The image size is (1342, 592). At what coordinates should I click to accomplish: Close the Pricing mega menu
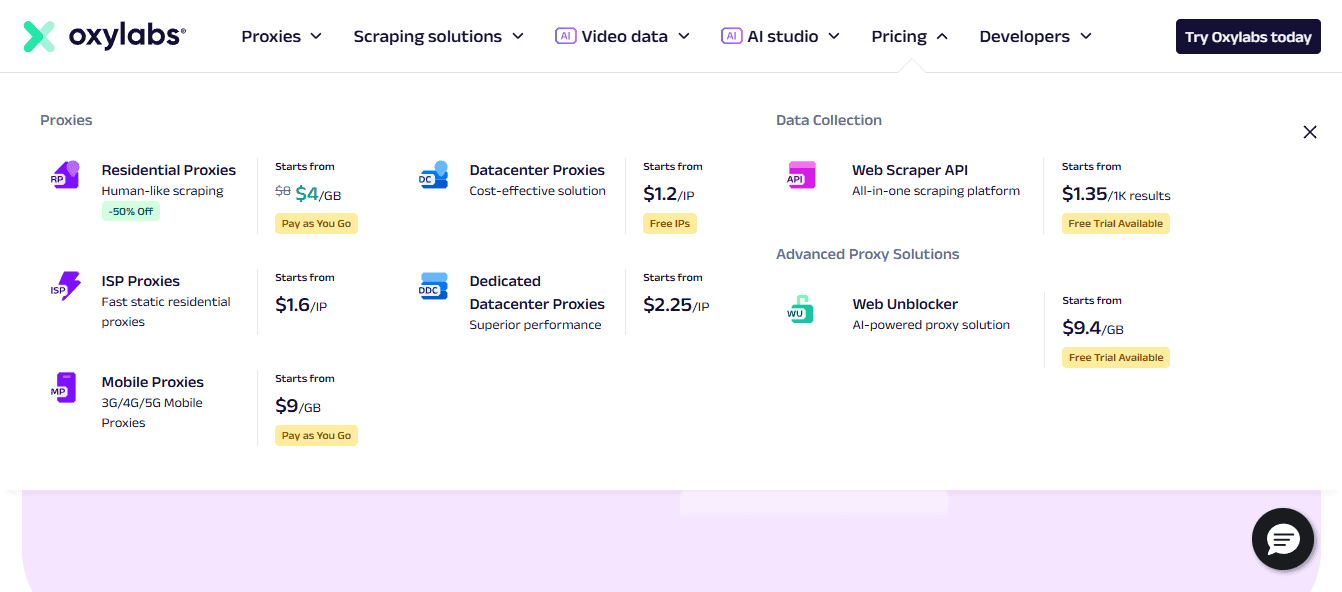point(1310,132)
